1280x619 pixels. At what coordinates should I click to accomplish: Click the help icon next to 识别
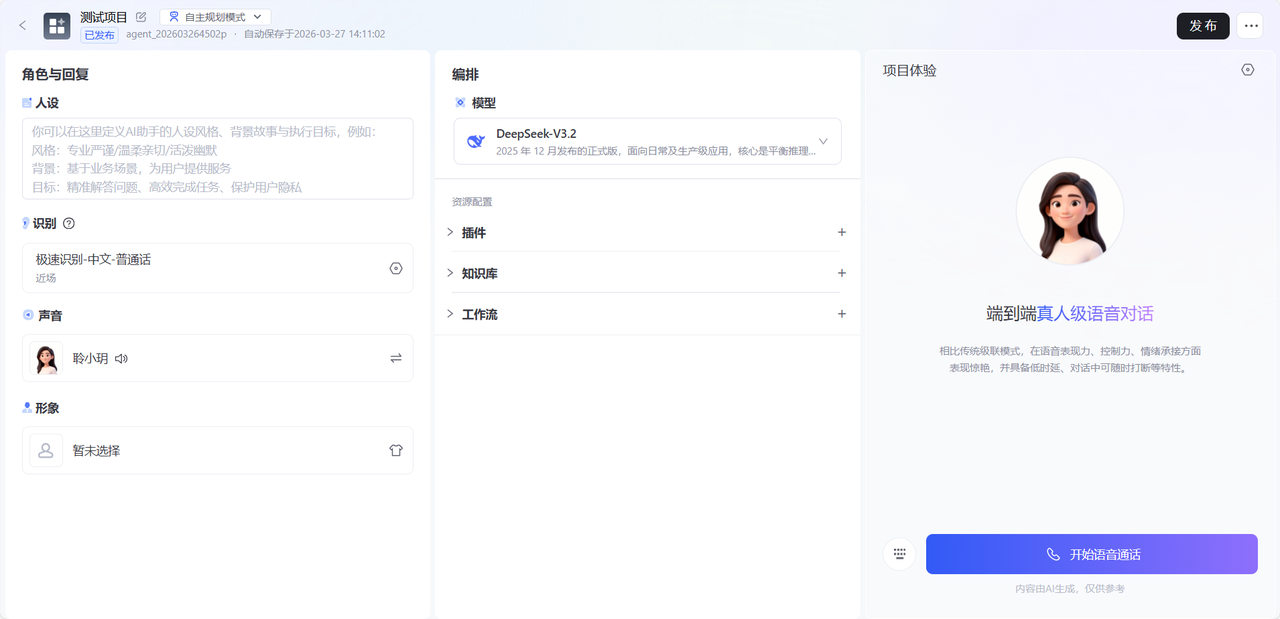(x=69, y=224)
